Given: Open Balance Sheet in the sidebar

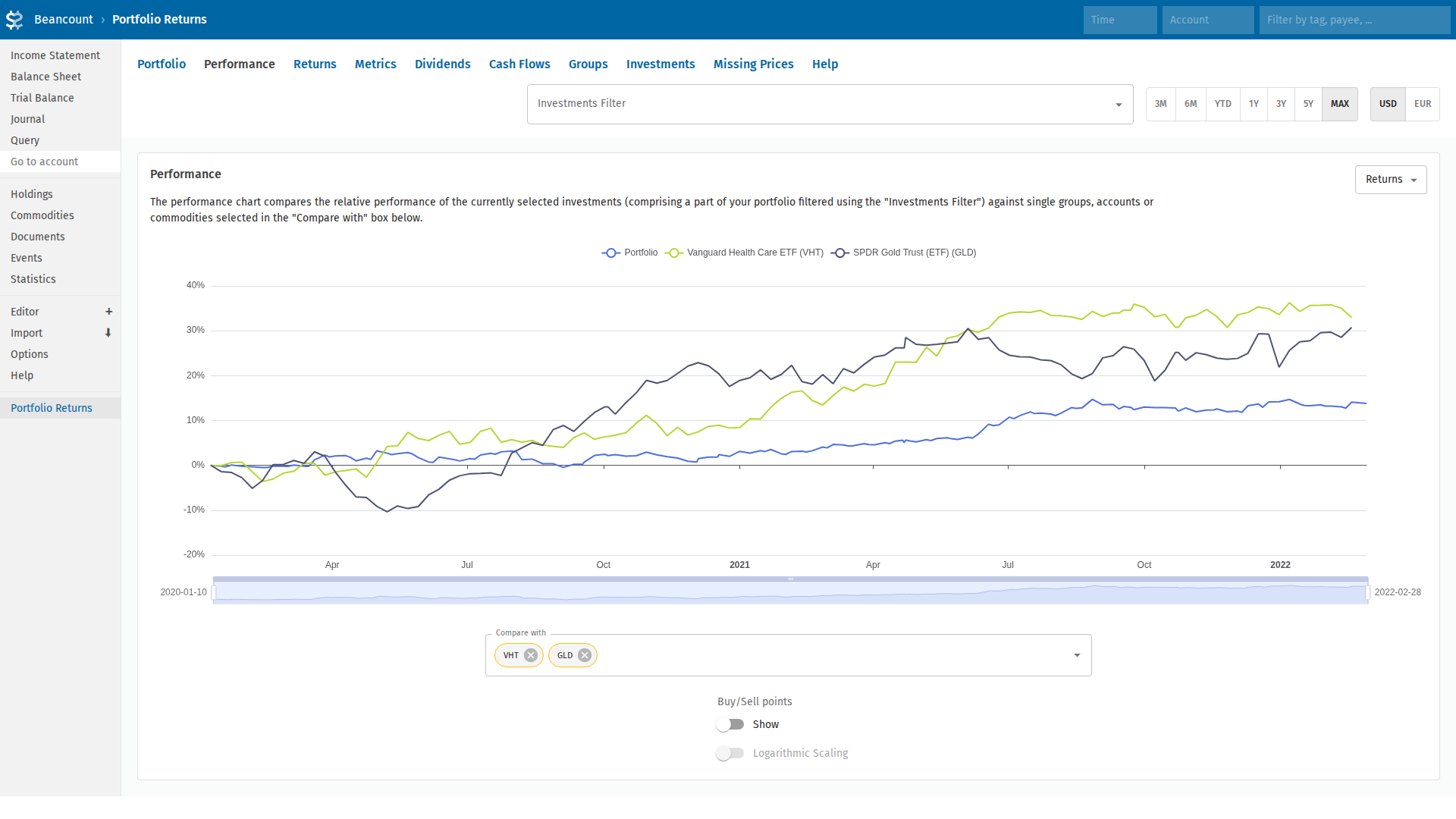Looking at the screenshot, I should pos(45,77).
